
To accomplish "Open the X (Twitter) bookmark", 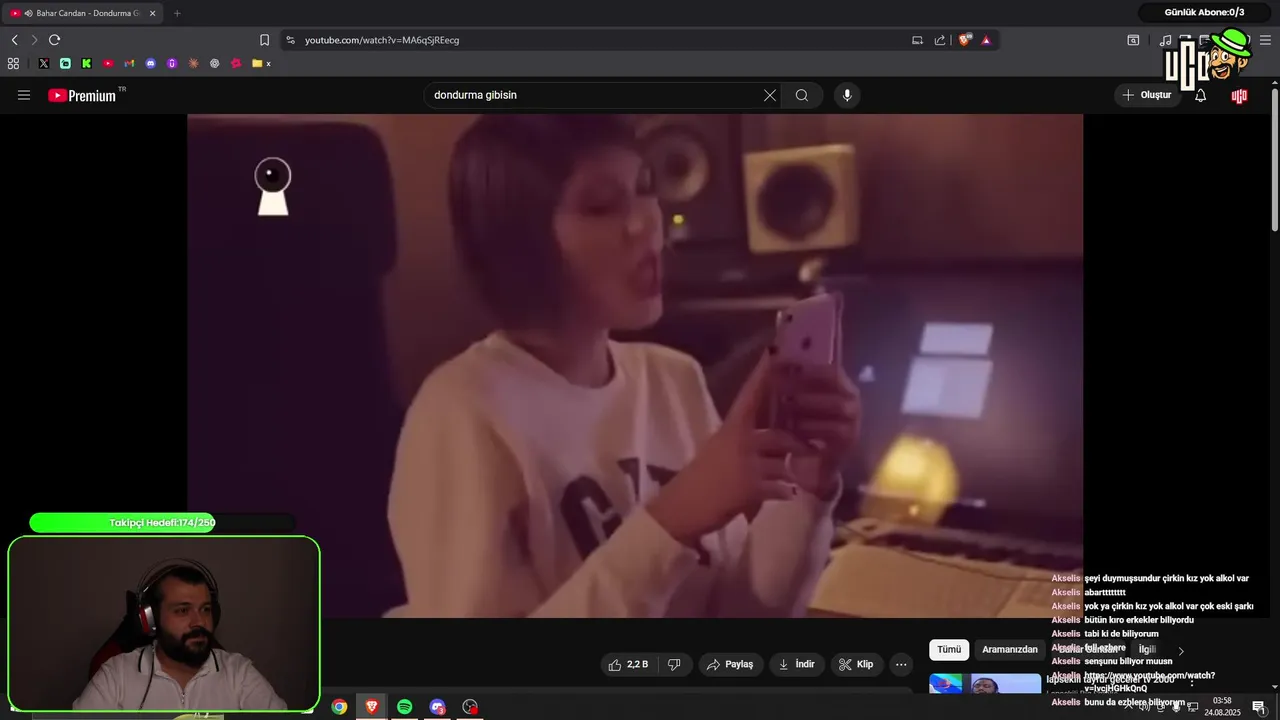I will 44,63.
